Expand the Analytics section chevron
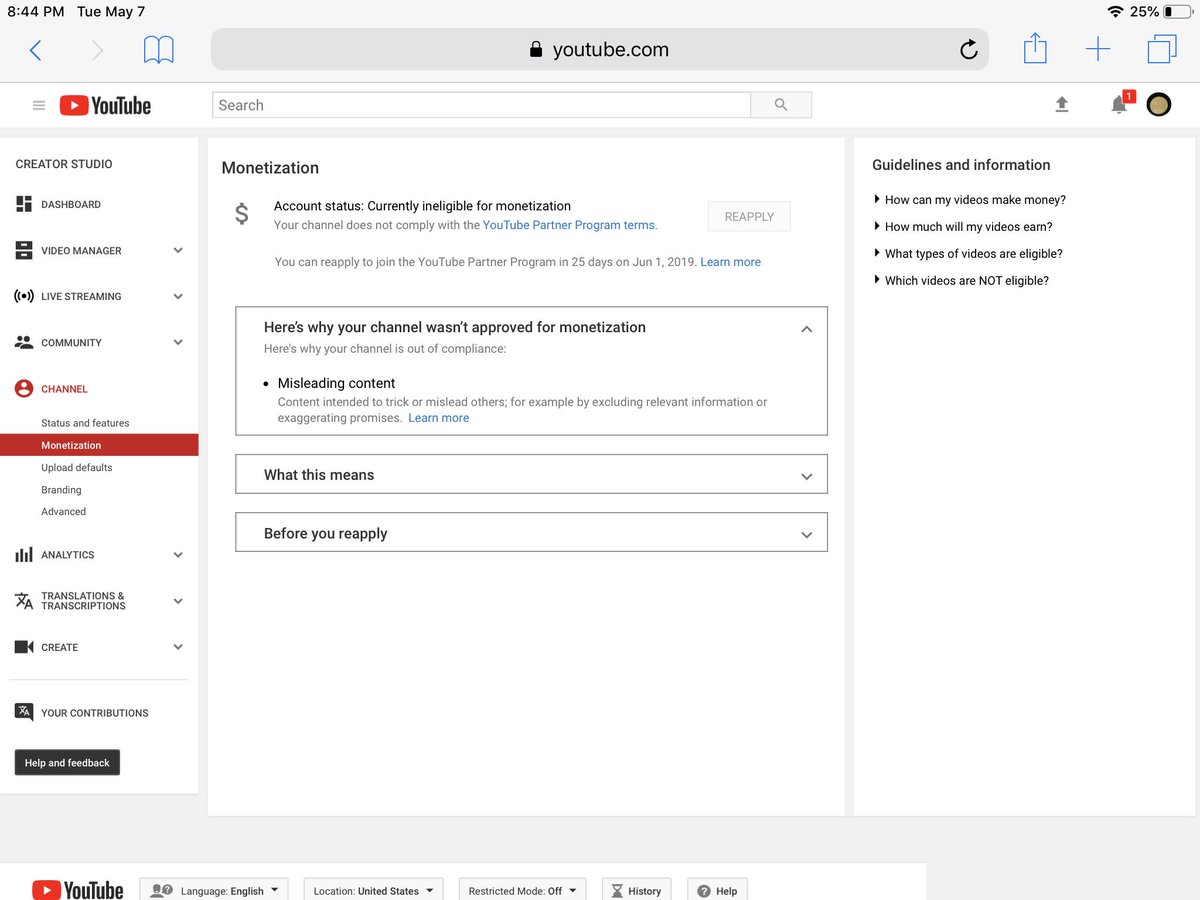 [178, 555]
